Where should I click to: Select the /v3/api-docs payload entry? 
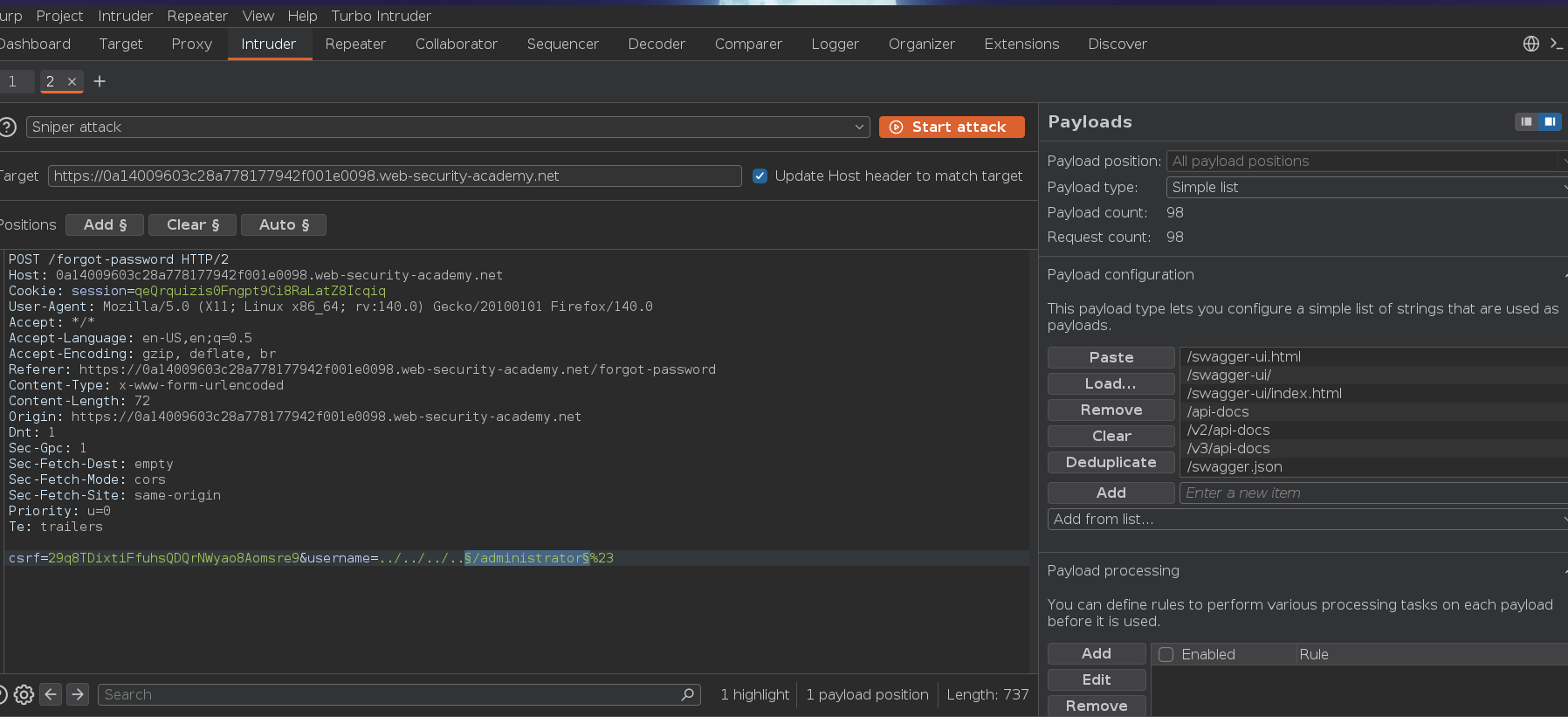pos(1374,448)
